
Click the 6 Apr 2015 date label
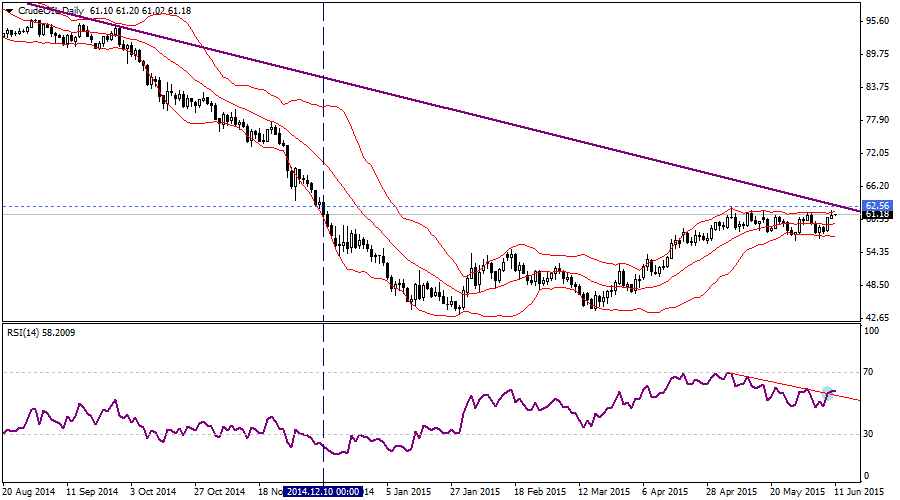click(x=664, y=492)
